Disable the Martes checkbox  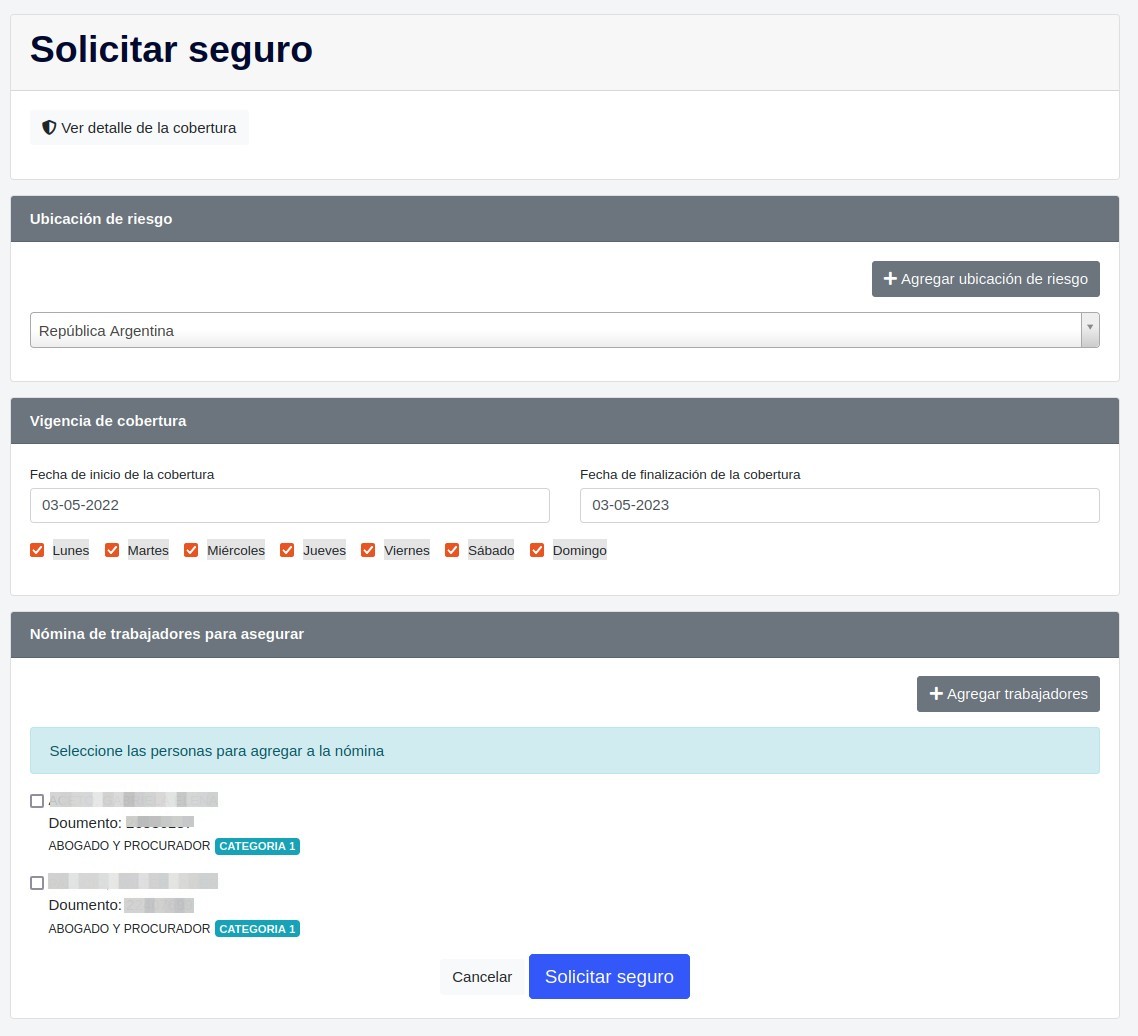112,549
